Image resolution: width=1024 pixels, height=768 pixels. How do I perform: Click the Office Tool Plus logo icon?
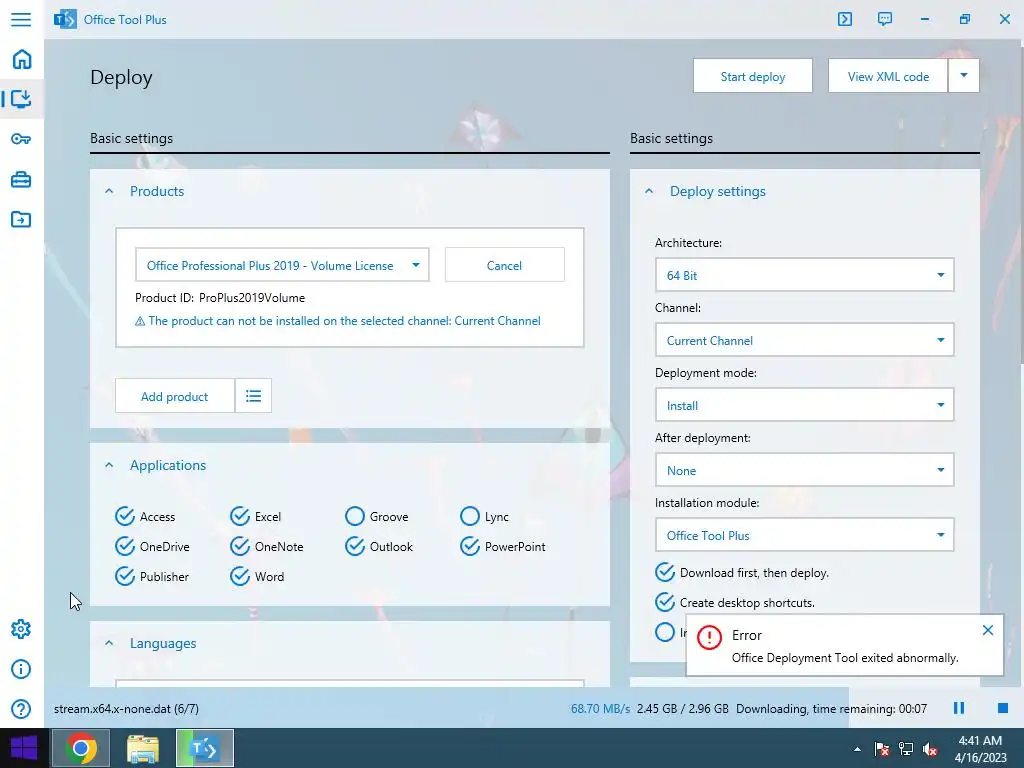pyautogui.click(x=65, y=19)
